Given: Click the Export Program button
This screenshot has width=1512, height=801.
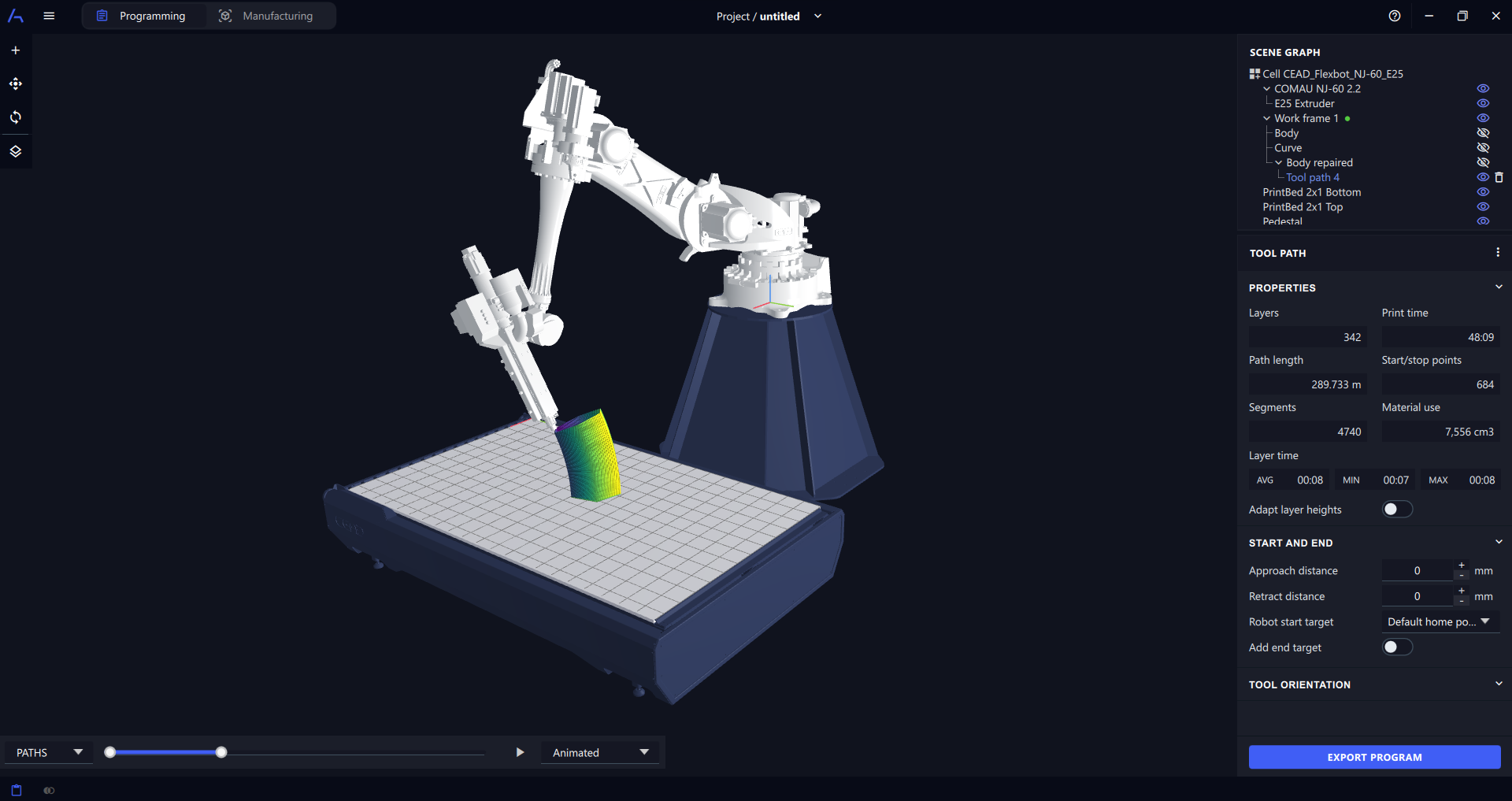Looking at the screenshot, I should coord(1374,757).
